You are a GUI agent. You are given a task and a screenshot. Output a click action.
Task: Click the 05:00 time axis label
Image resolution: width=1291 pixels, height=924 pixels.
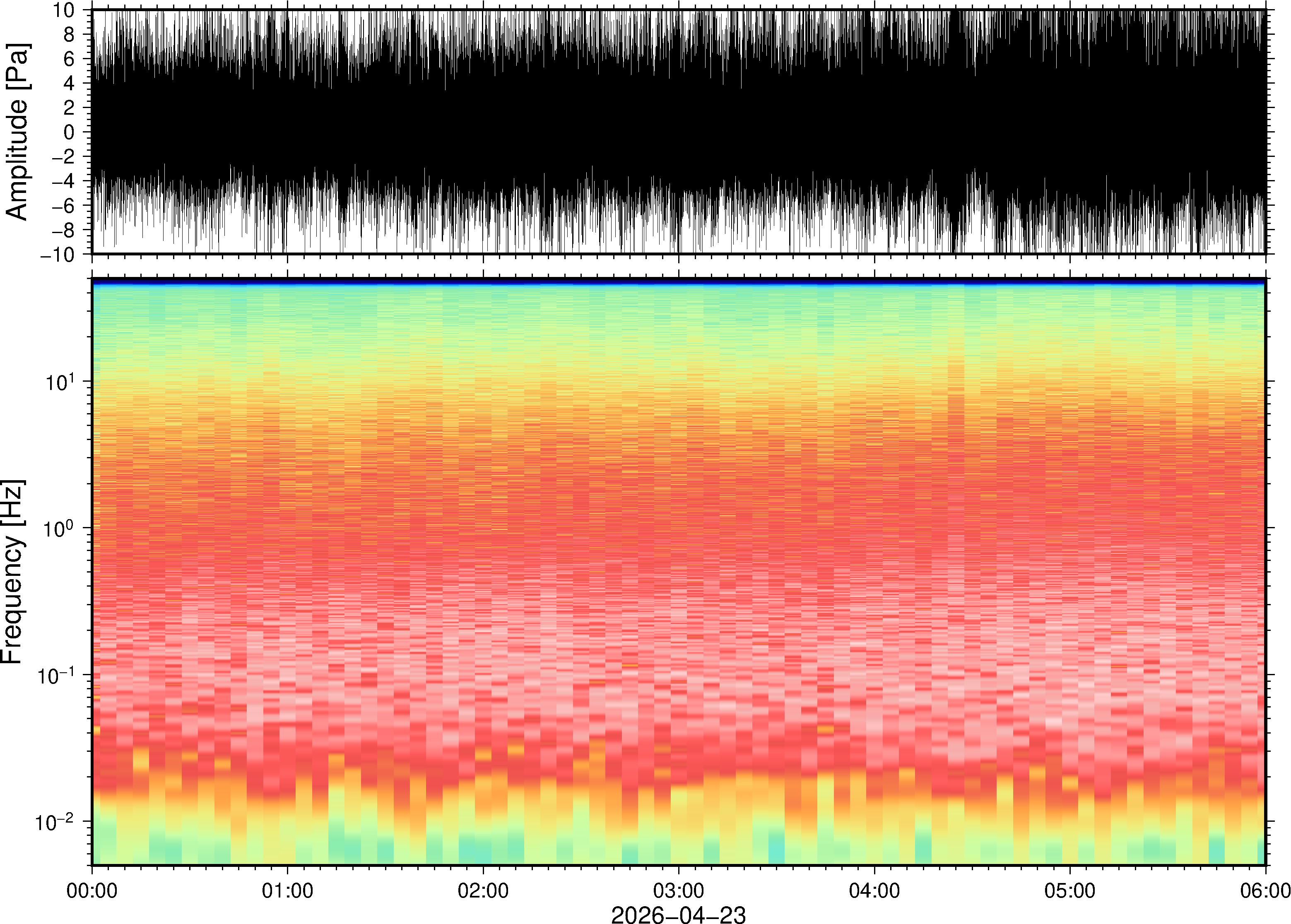point(1069,890)
